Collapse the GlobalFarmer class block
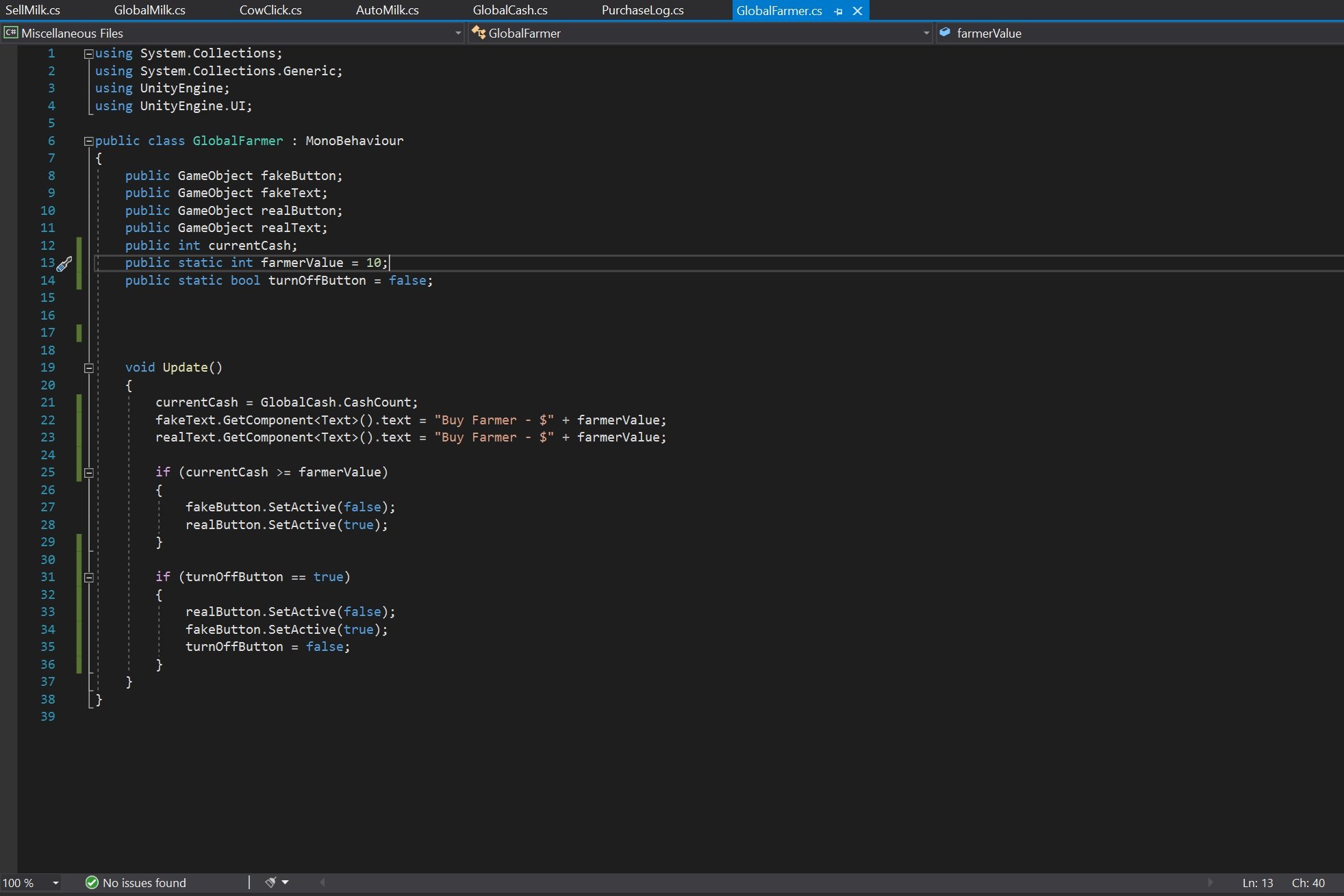1344x896 pixels. tap(88, 141)
